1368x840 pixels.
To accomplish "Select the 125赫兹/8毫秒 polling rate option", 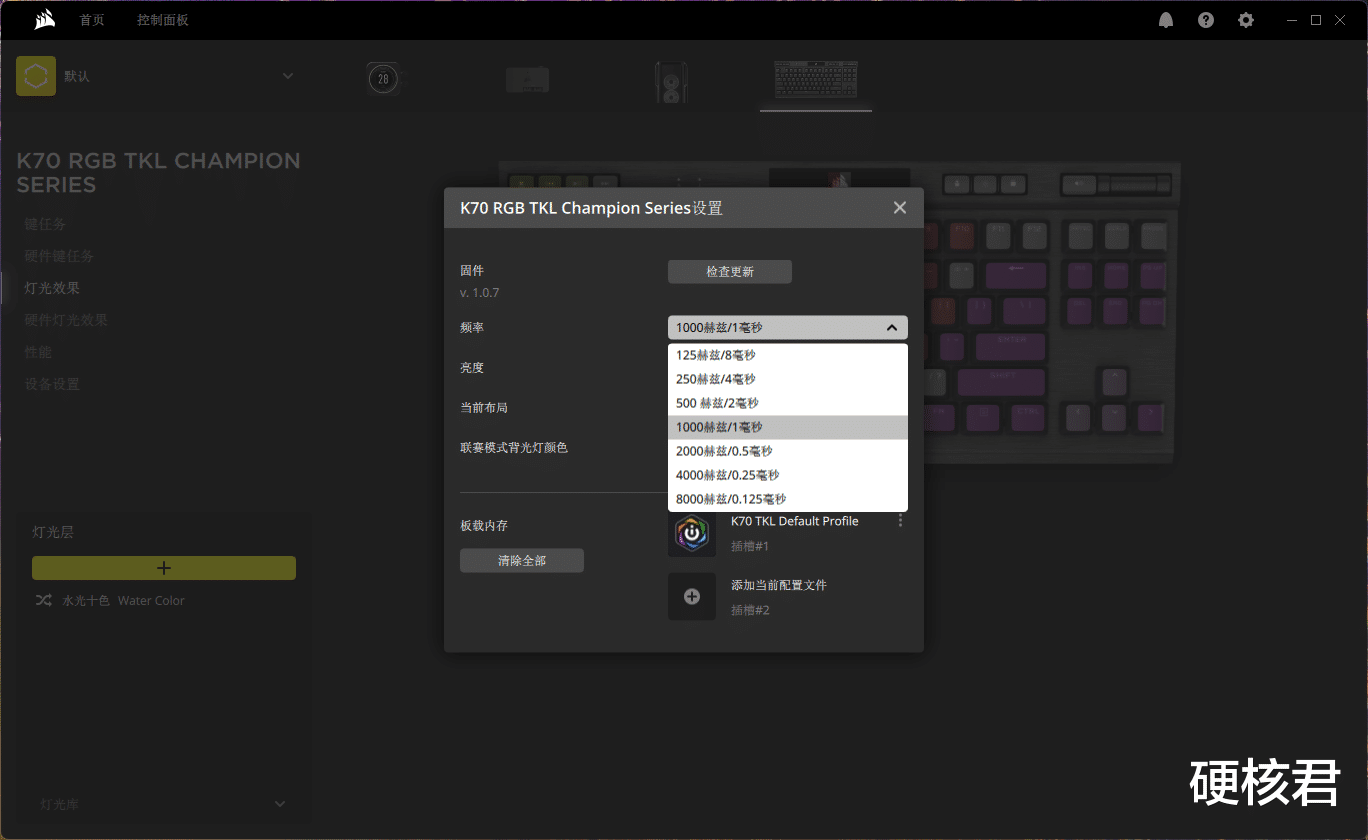I will tap(715, 354).
